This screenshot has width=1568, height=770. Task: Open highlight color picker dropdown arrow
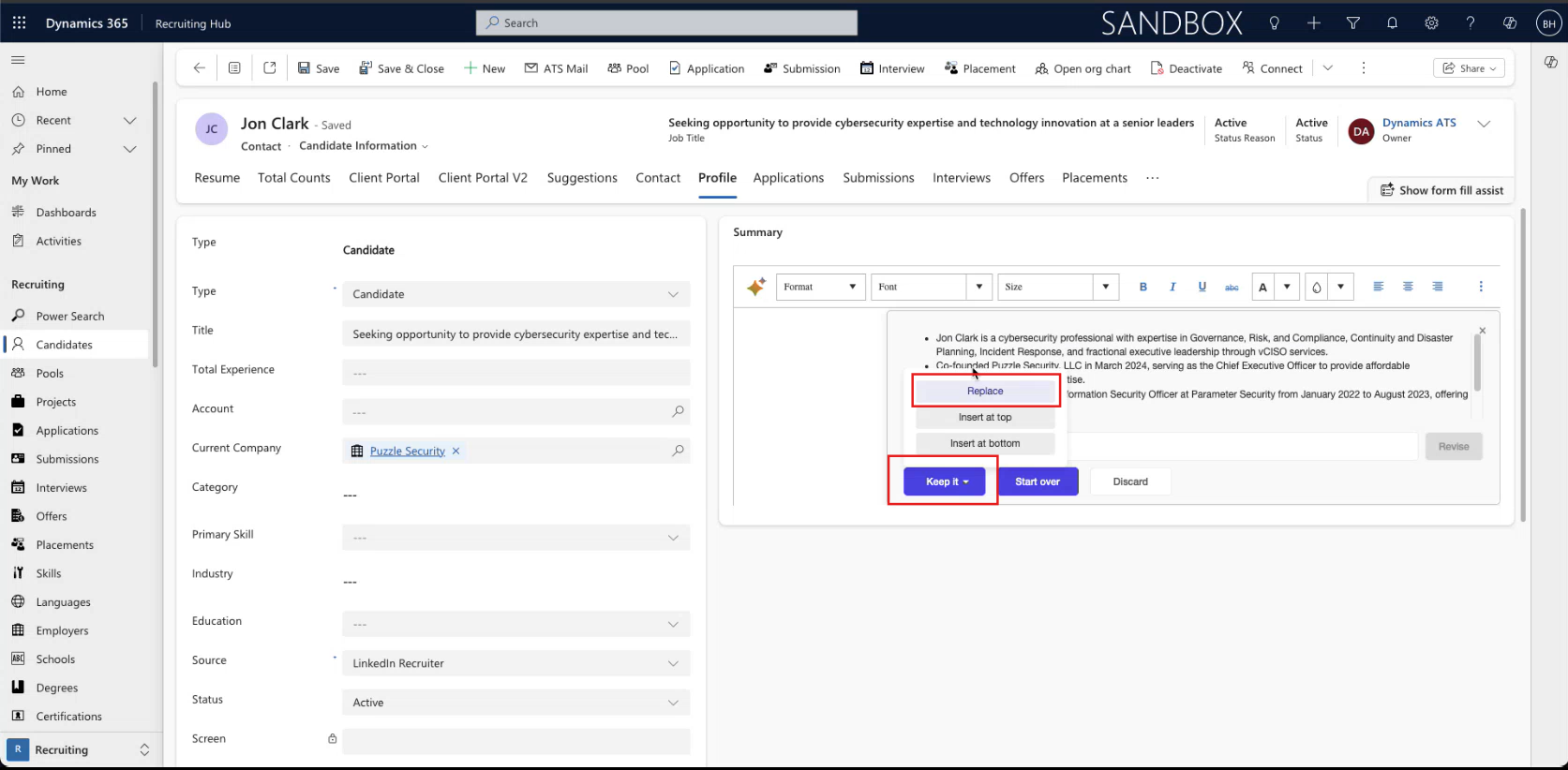pos(1342,287)
